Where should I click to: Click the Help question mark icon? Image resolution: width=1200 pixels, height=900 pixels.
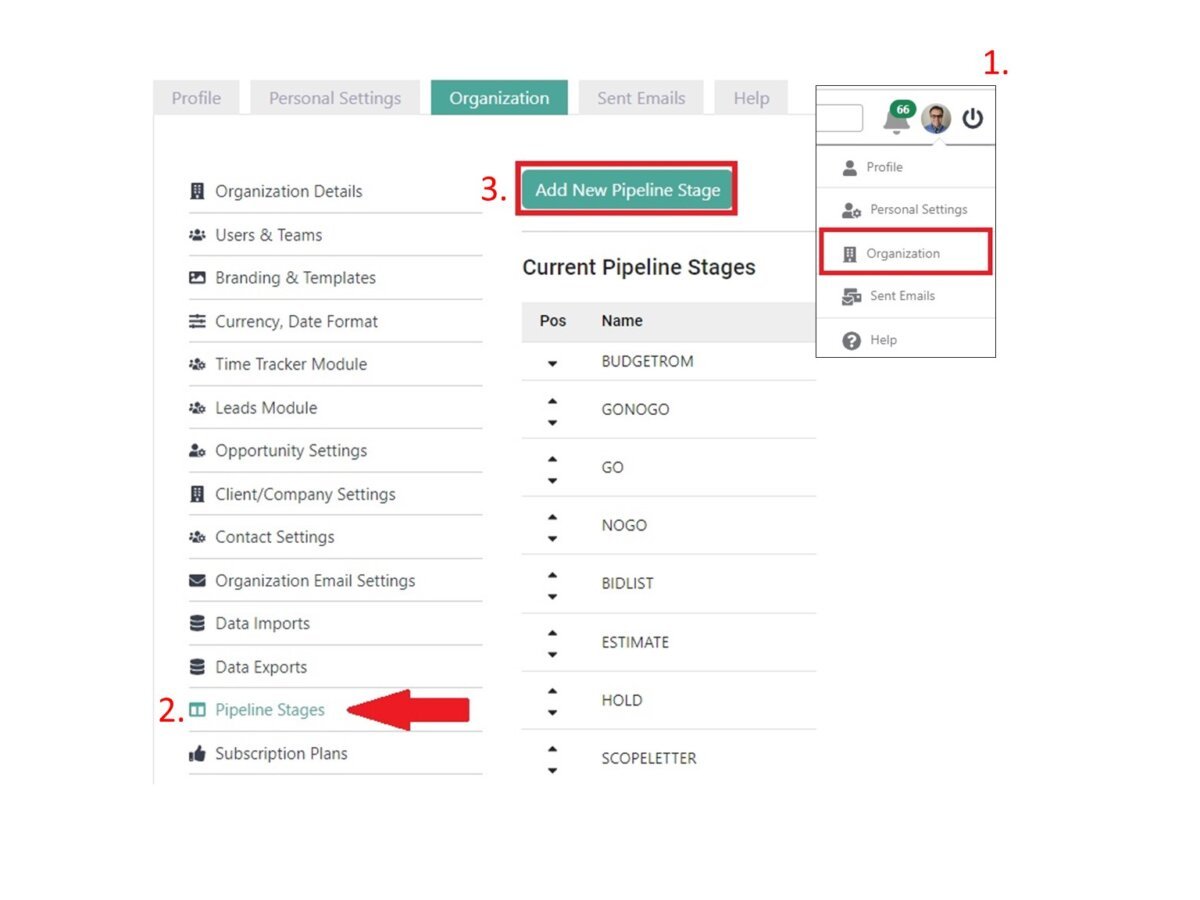pyautogui.click(x=851, y=340)
